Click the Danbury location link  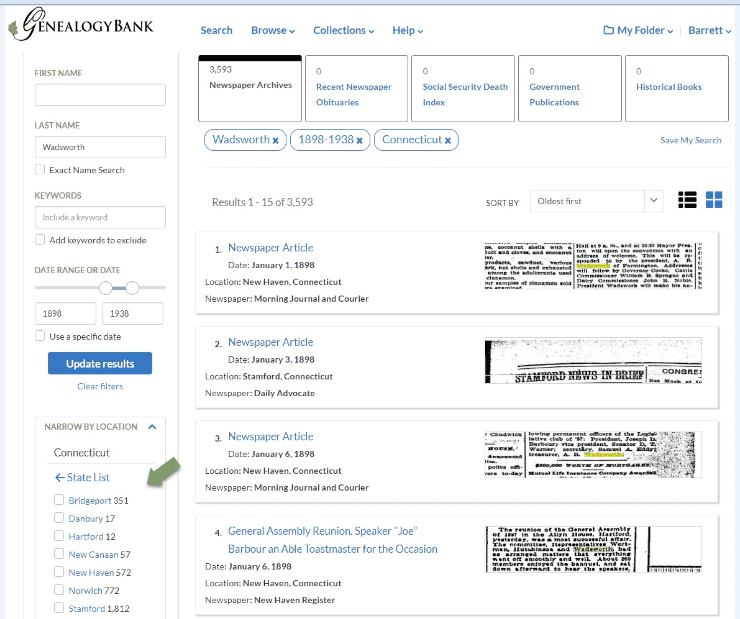coord(85,519)
